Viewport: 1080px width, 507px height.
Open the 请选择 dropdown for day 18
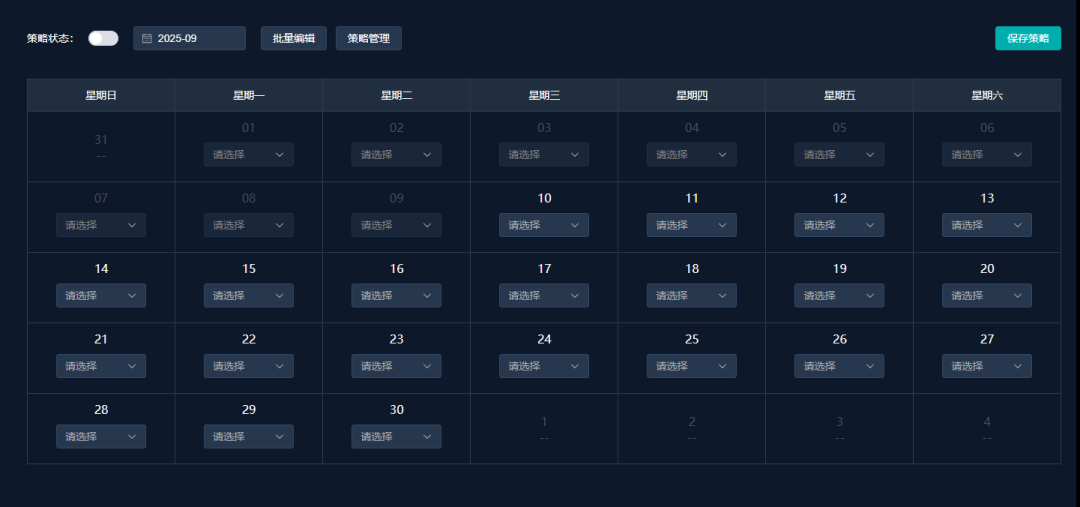pos(692,296)
